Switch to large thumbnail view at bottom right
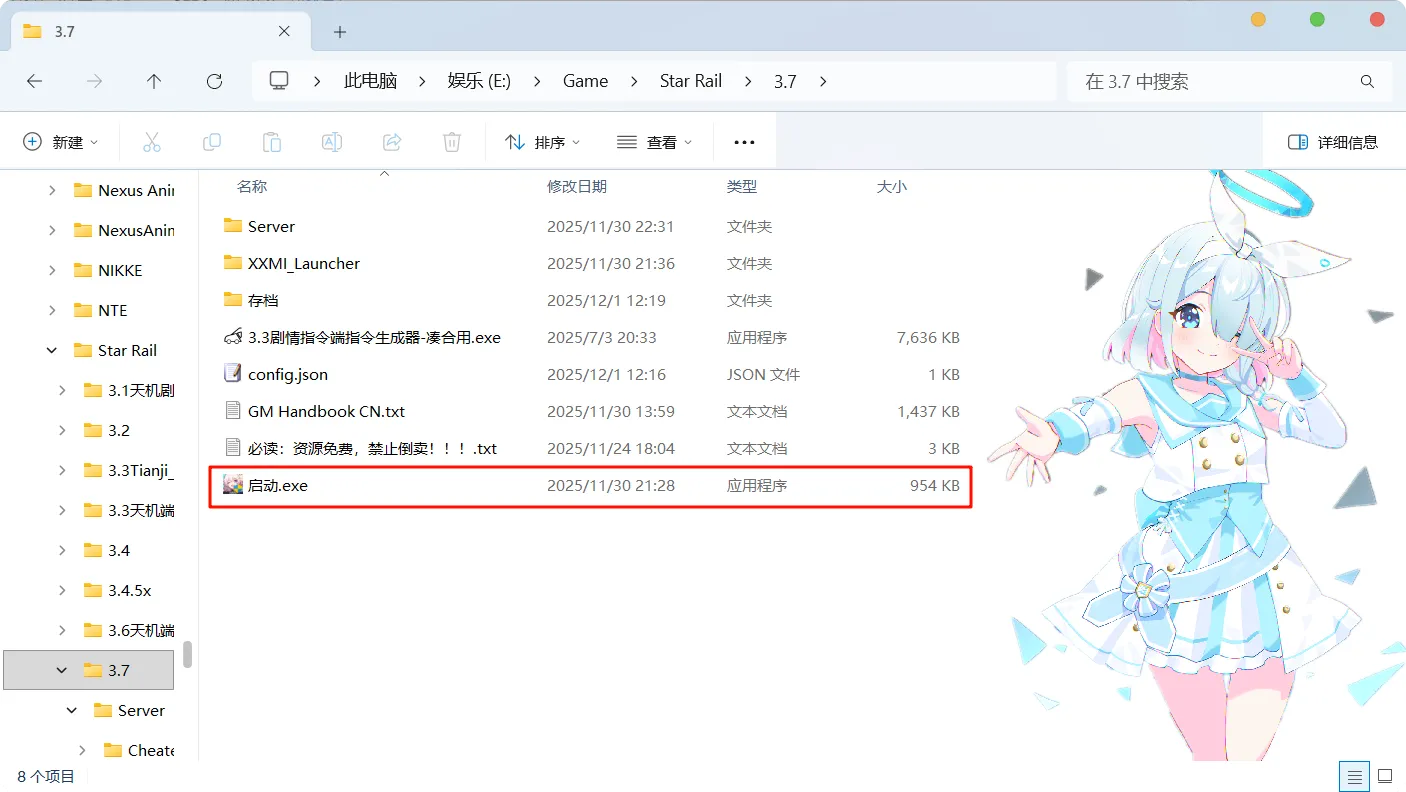This screenshot has height=792, width=1406. coord(1386,775)
